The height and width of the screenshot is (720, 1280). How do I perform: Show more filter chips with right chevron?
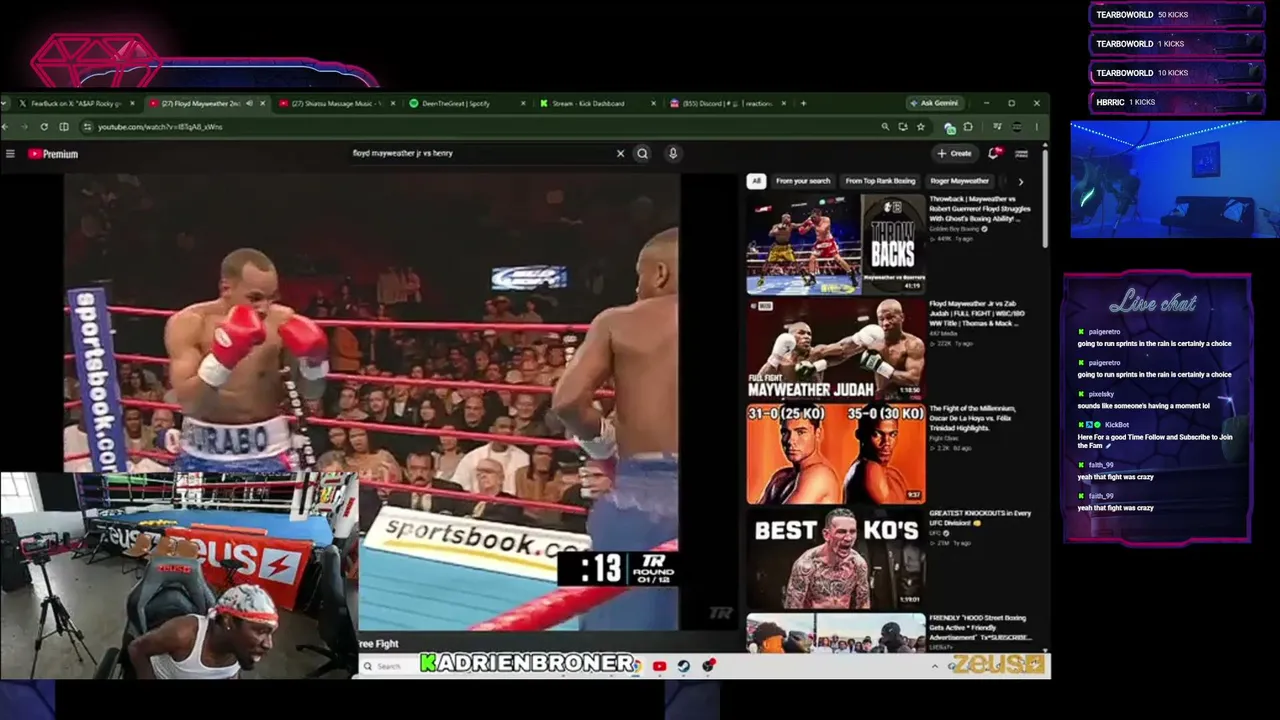(1020, 181)
